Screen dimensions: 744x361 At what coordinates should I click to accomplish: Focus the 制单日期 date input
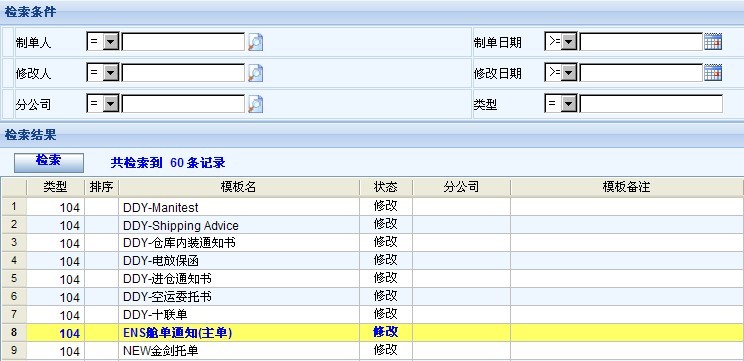641,42
